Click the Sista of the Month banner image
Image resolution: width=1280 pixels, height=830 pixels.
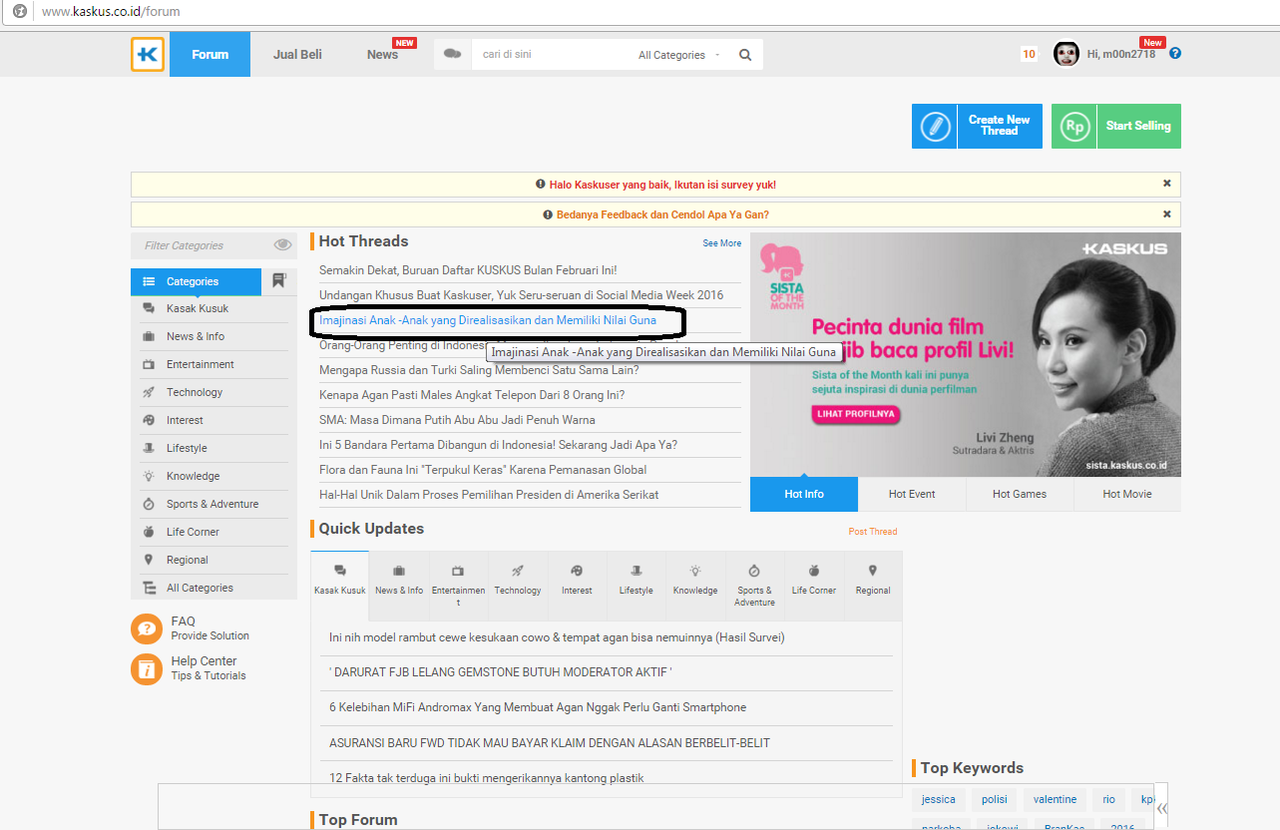click(x=965, y=355)
